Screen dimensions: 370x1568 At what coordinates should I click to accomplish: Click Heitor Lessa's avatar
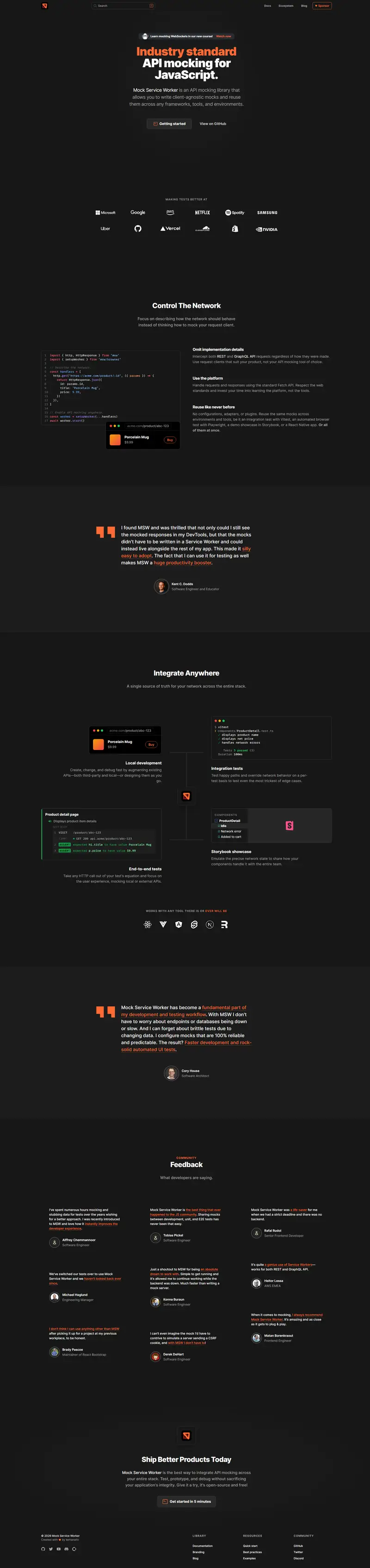coord(256,1283)
